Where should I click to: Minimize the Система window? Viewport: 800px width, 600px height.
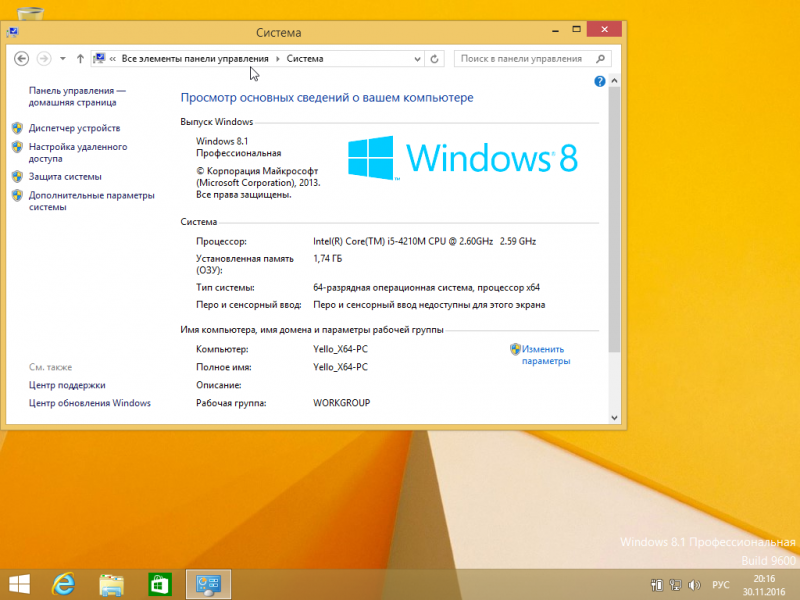tap(555, 30)
